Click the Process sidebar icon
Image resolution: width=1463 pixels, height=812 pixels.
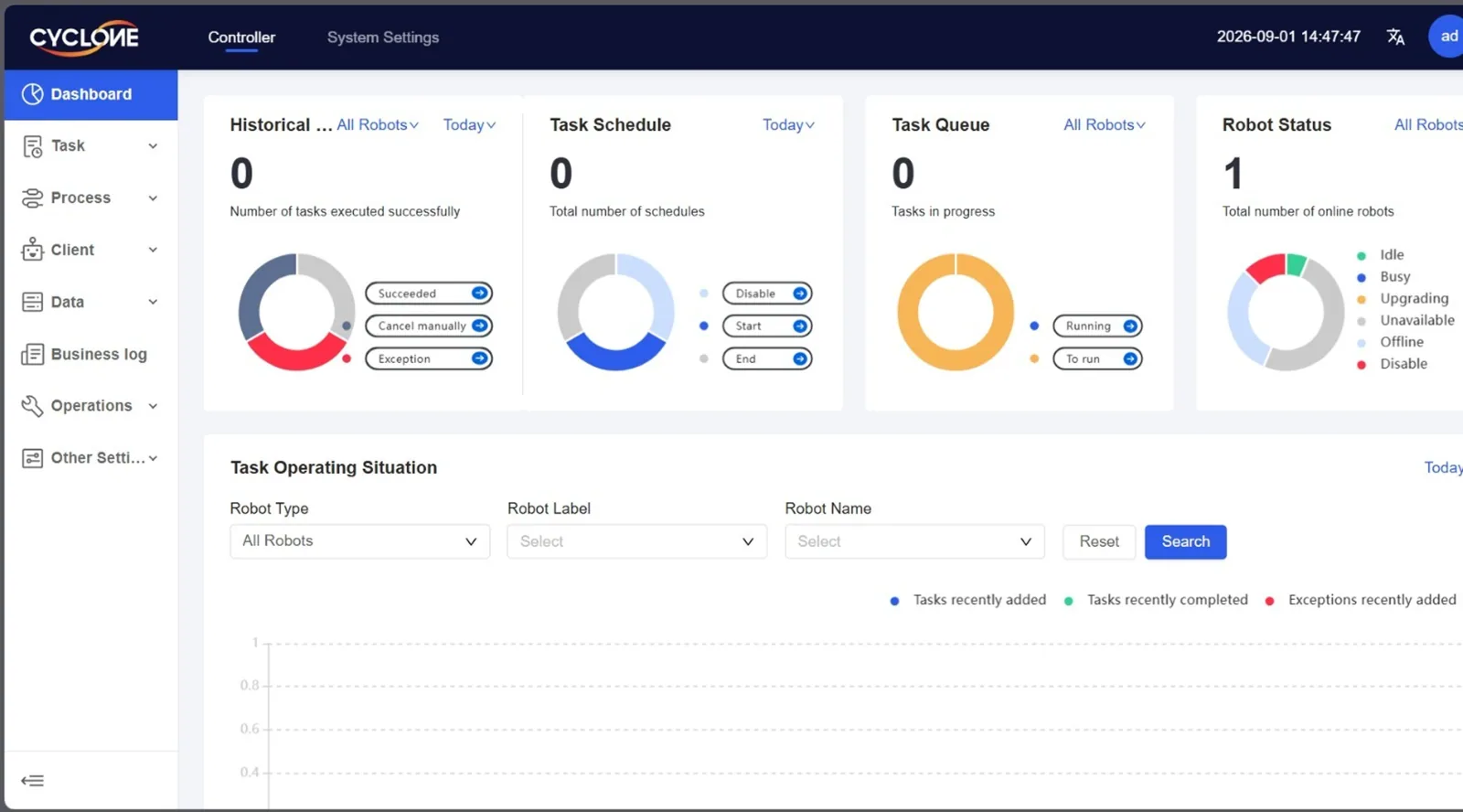tap(33, 198)
